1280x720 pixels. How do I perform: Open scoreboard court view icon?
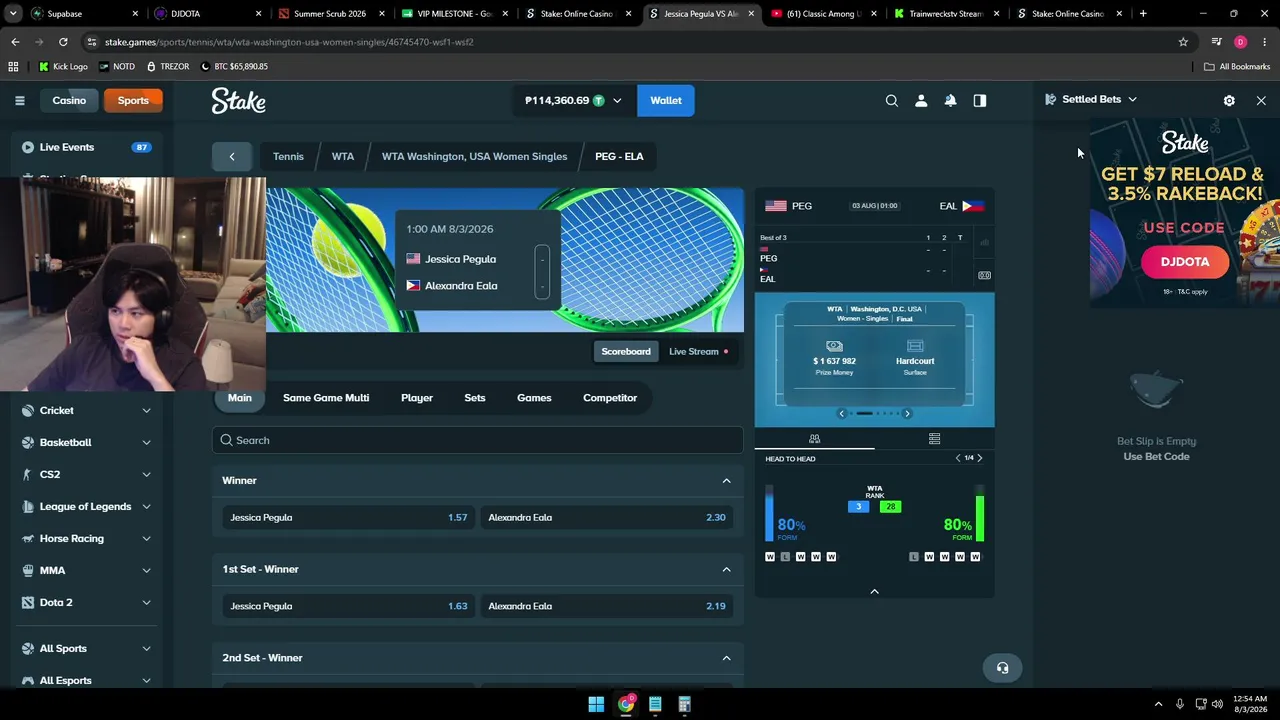984,275
